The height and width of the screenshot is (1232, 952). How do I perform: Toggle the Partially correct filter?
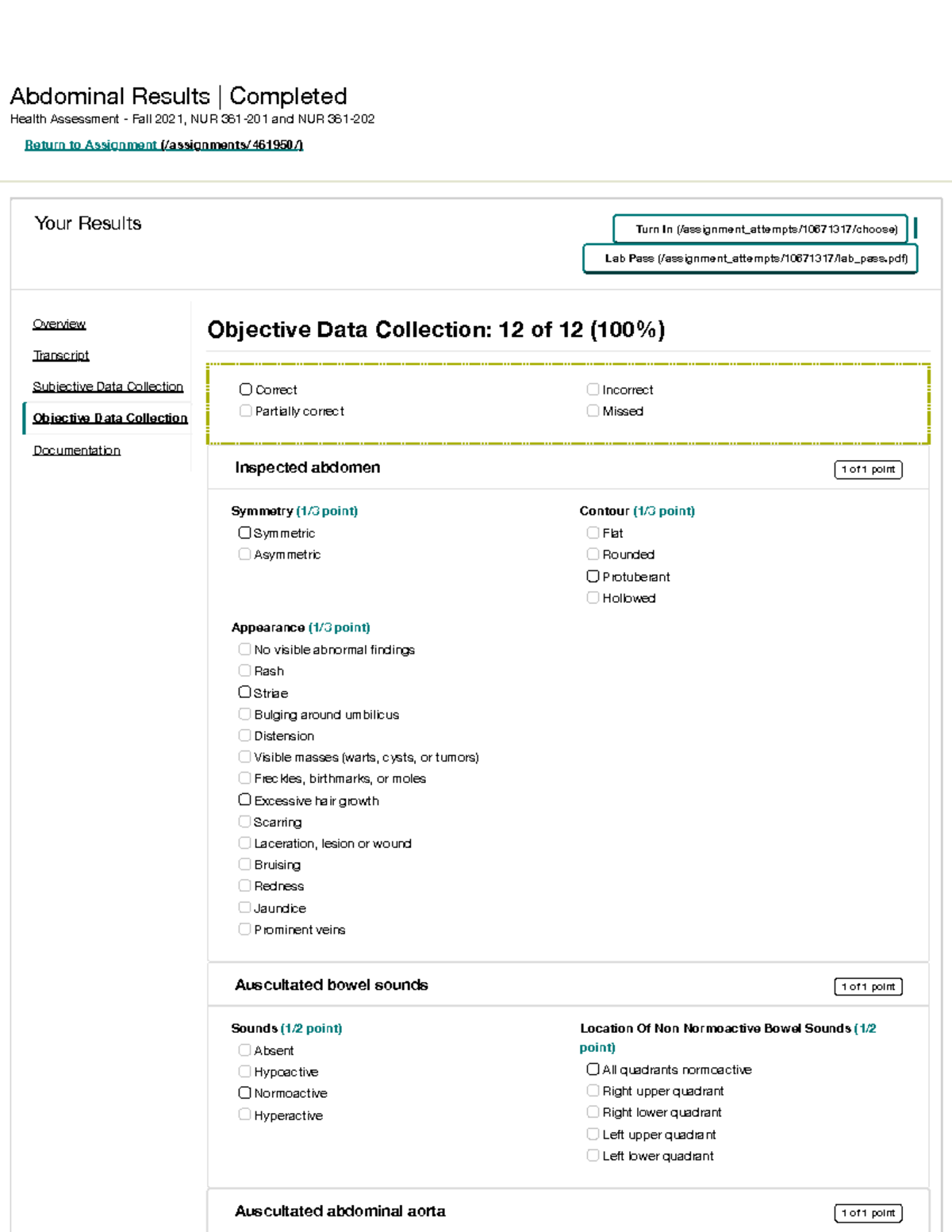click(x=244, y=410)
